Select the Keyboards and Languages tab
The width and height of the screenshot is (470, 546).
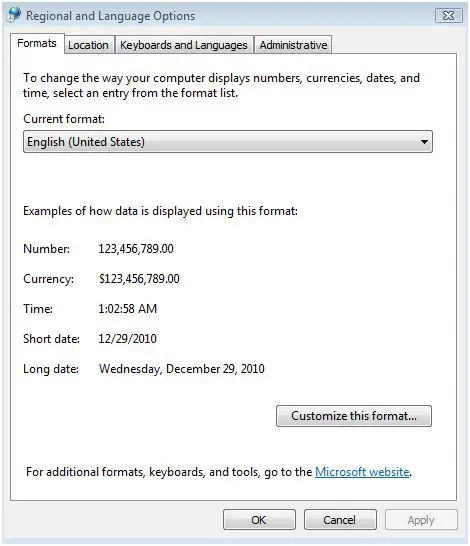pyautogui.click(x=184, y=45)
